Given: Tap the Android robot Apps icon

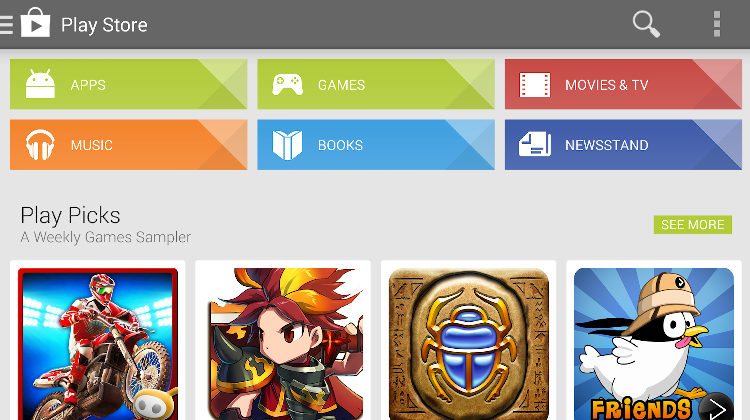Looking at the screenshot, I should pos(40,84).
